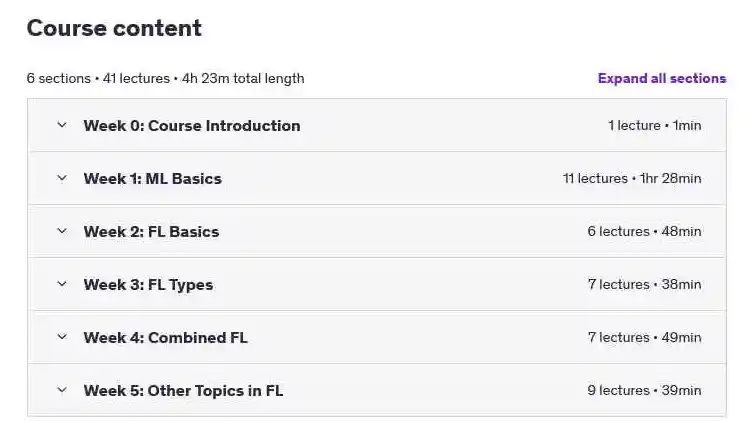Viewport: 755px width, 421px height.
Task: Select the '6 lectures • 48min' text
Action: (644, 231)
